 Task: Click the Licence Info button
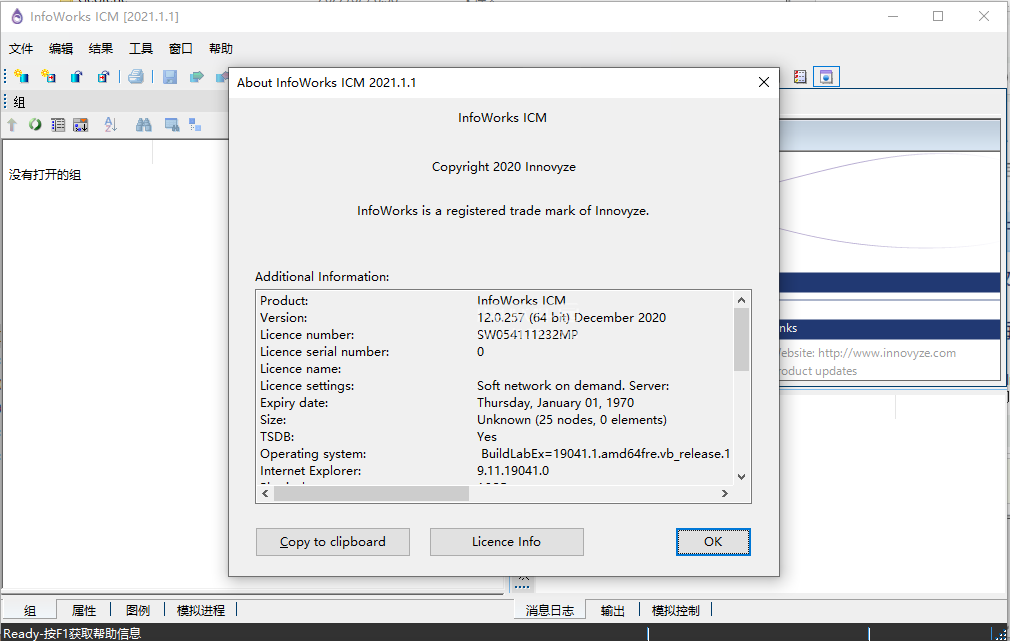(507, 542)
